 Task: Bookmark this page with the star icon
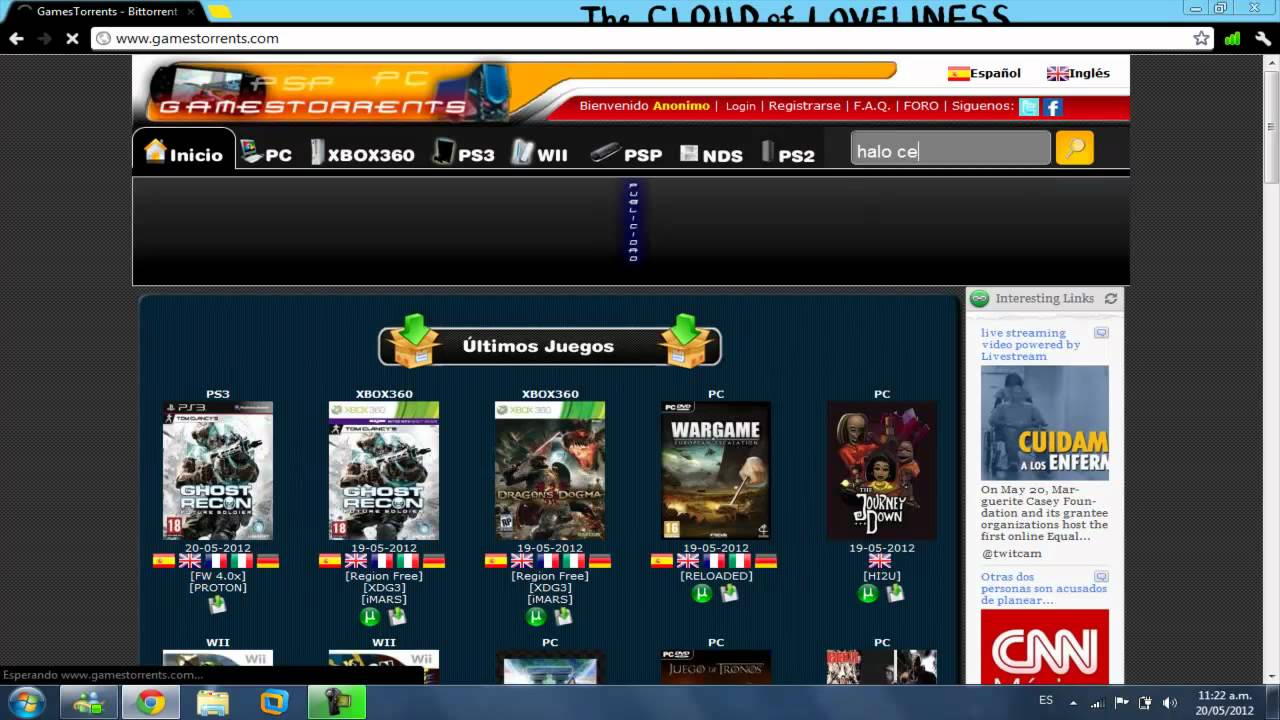coord(1201,38)
